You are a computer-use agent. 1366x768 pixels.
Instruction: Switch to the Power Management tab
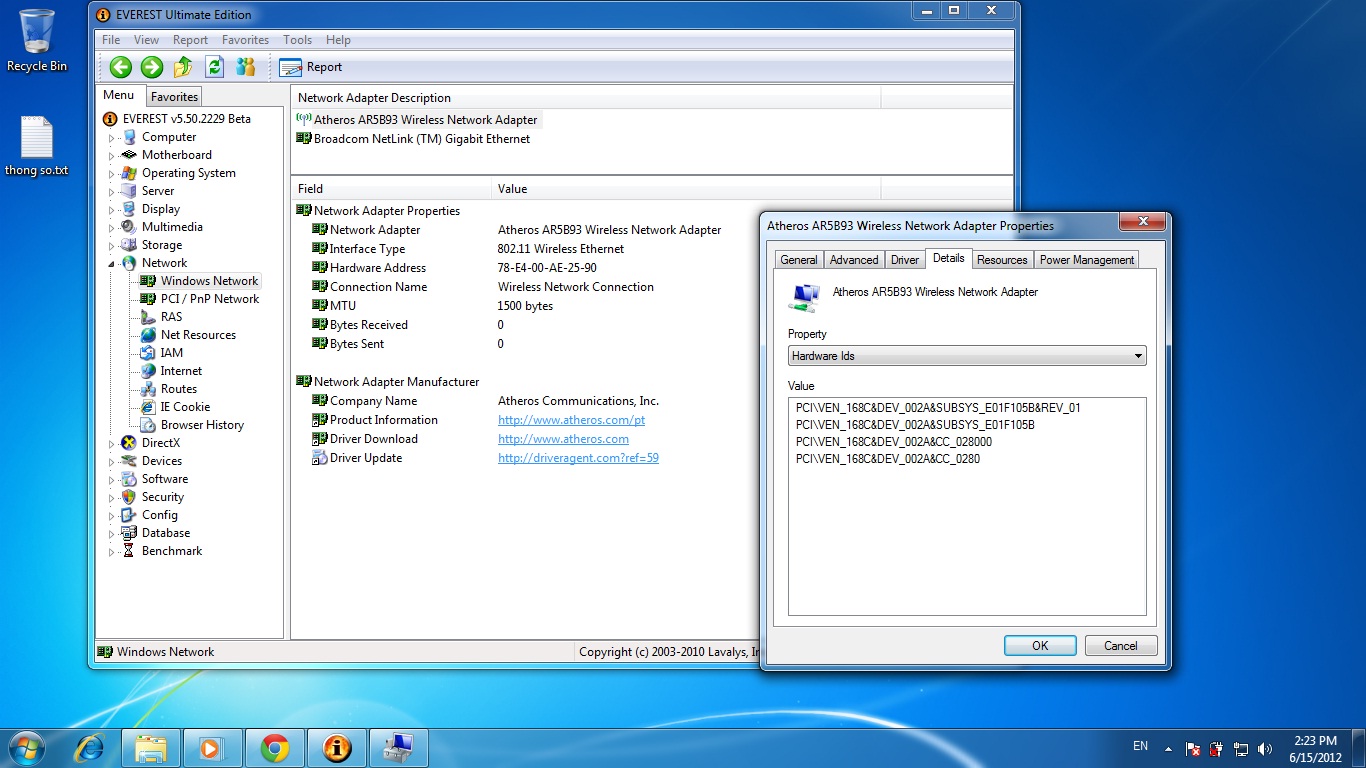coord(1087,260)
